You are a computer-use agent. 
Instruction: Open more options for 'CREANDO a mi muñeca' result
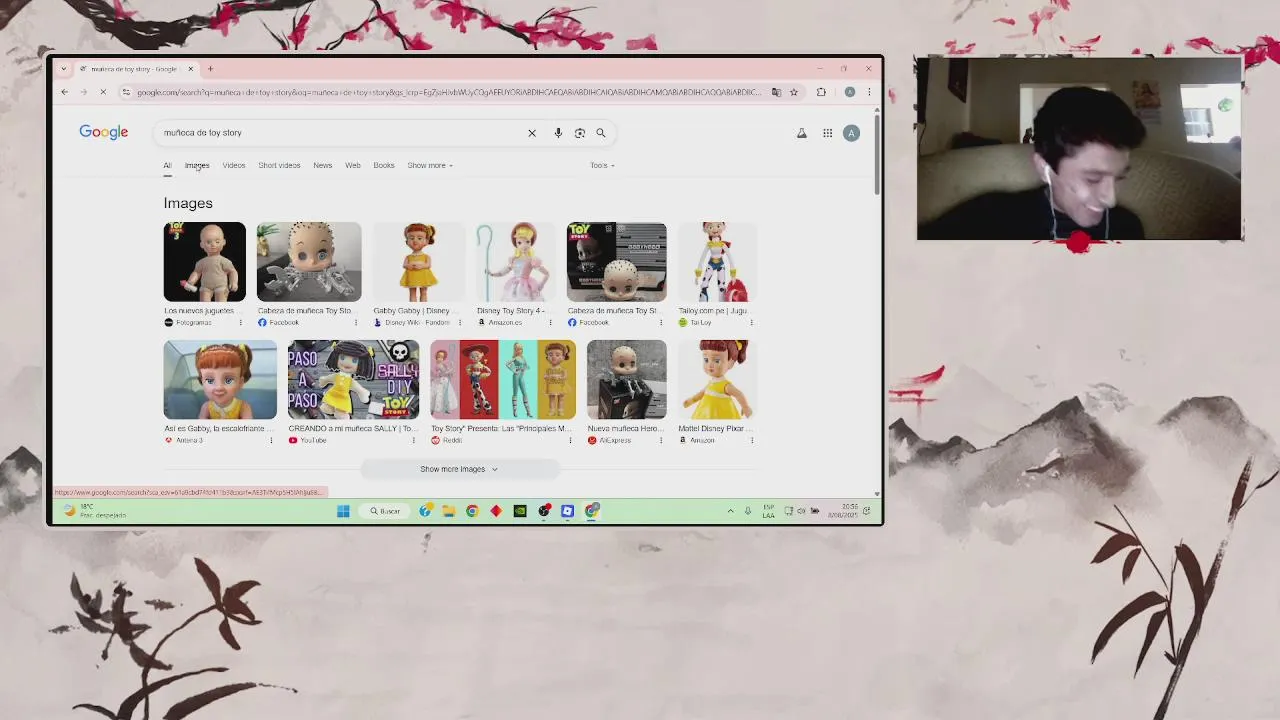pyautogui.click(x=413, y=441)
